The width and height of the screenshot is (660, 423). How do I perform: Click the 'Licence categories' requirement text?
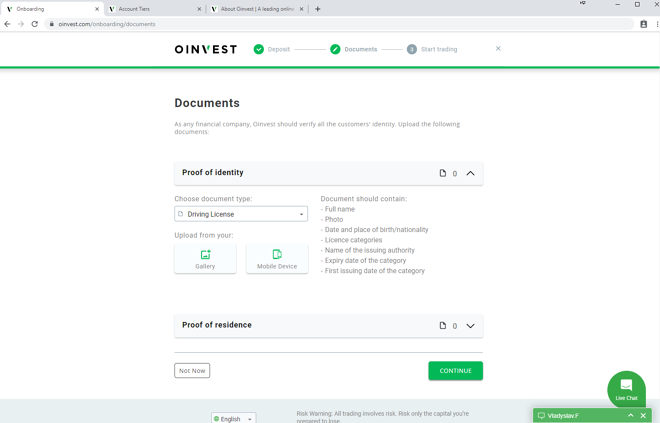[353, 240]
